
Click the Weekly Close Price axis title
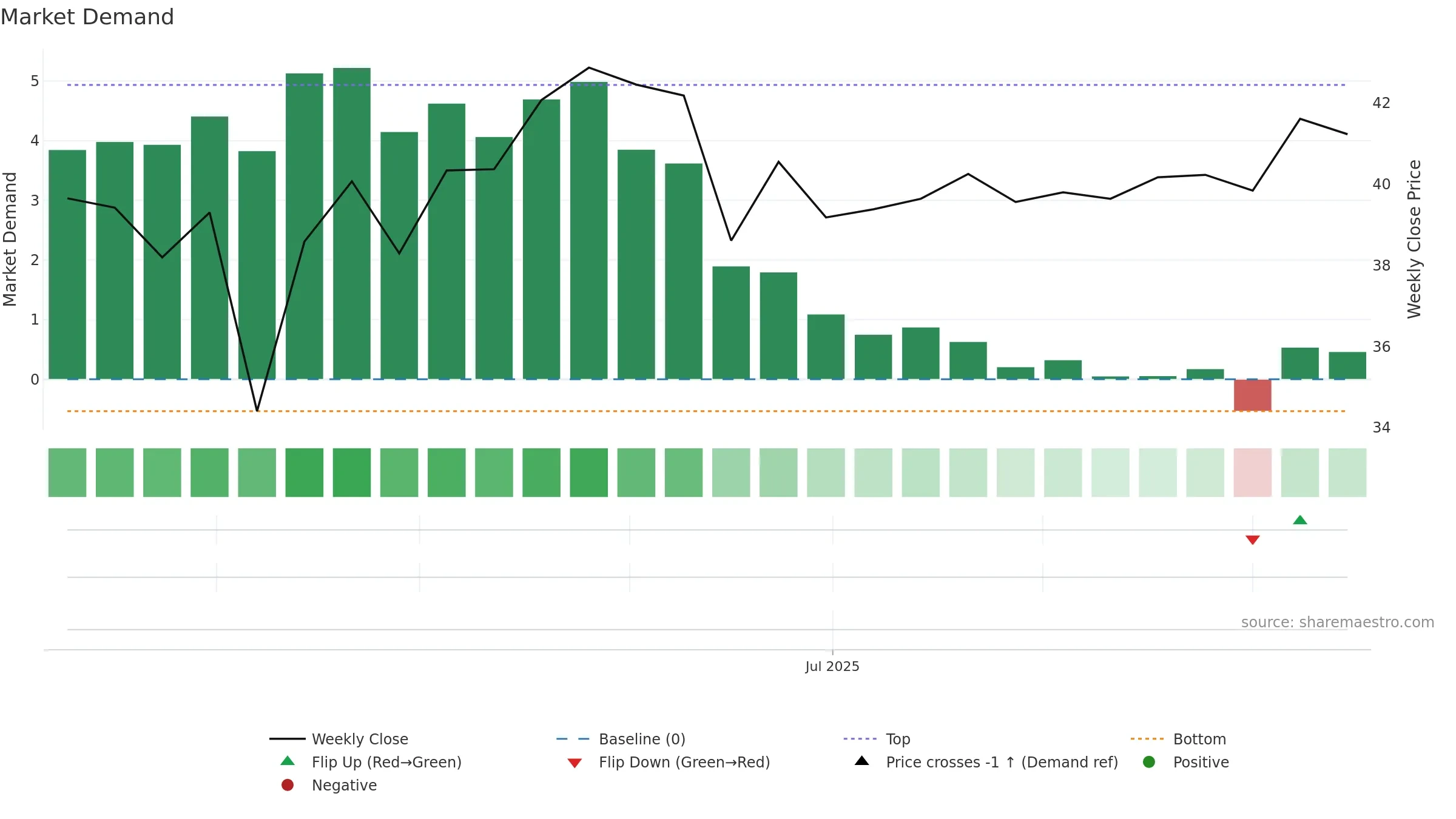(1414, 239)
